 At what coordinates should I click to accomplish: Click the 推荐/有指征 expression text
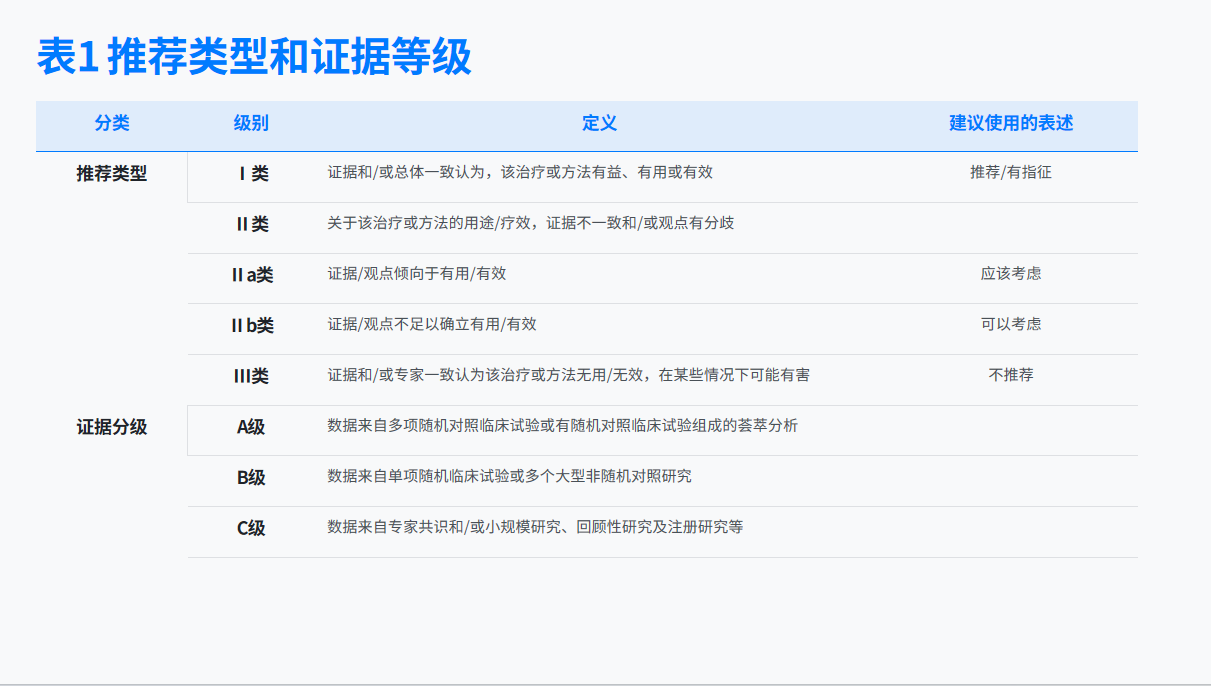pos(1013,172)
